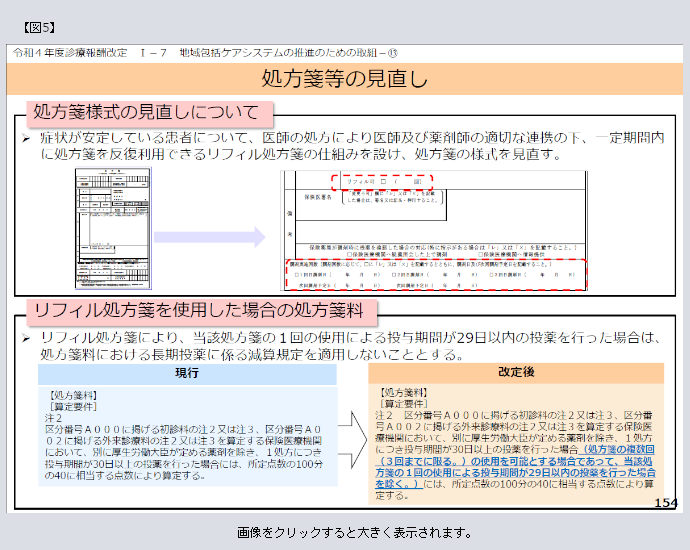Screen dimensions: 690x550
Task: Click the slide image to enlarge it
Action: pos(345,278)
